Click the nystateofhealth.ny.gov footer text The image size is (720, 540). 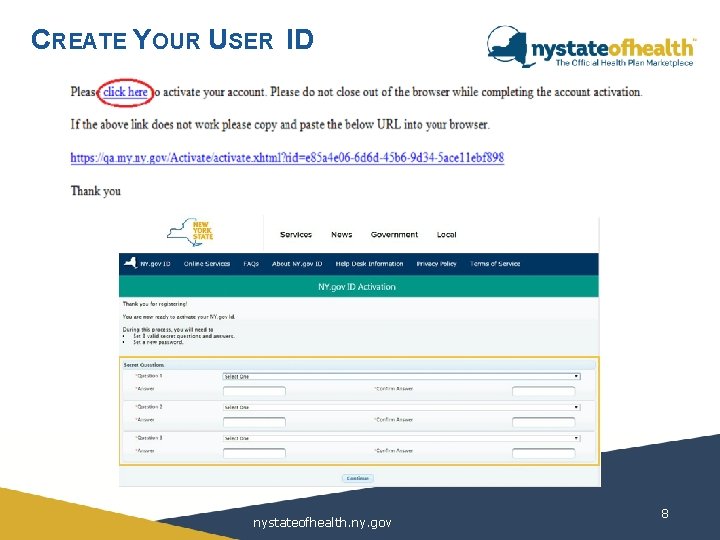tap(322, 523)
